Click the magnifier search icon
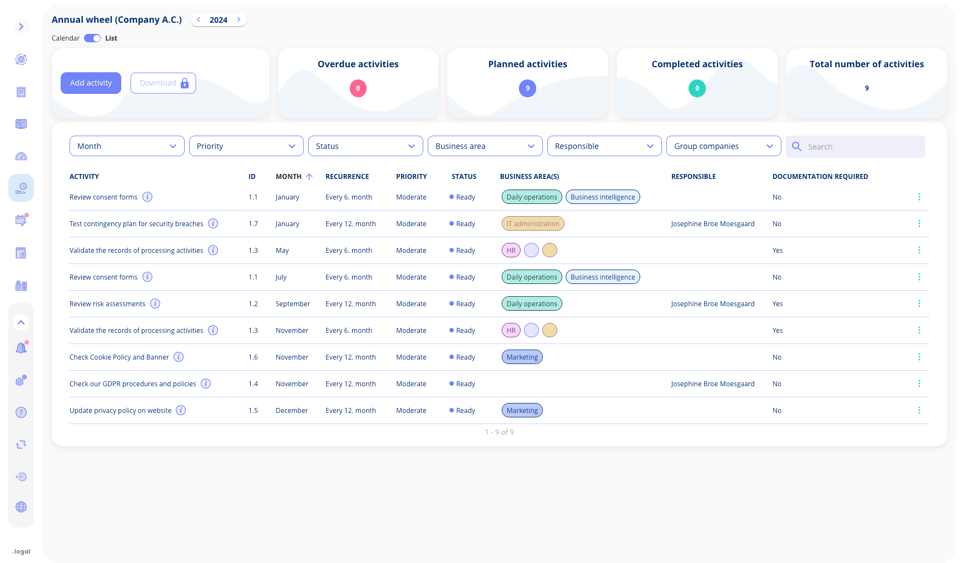960x563 pixels. 797,147
